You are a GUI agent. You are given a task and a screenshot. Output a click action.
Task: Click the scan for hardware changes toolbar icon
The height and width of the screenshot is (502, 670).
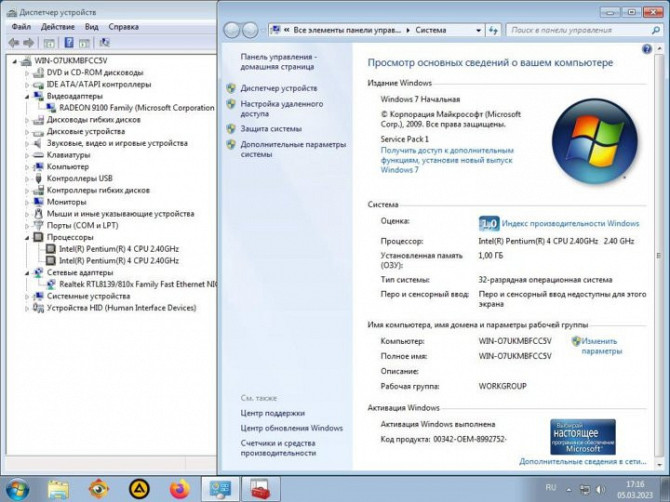[x=104, y=43]
